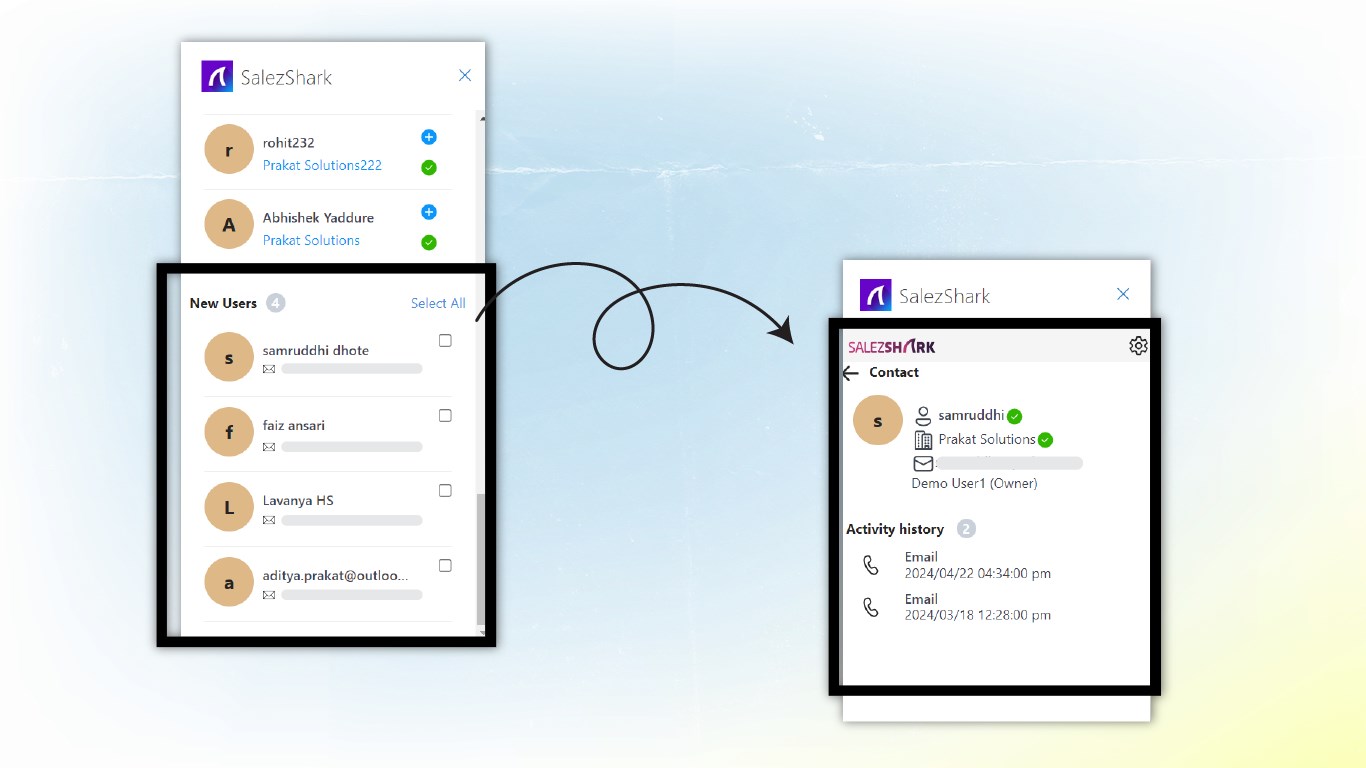Click the SalezShark logo in left panel

tap(217, 77)
